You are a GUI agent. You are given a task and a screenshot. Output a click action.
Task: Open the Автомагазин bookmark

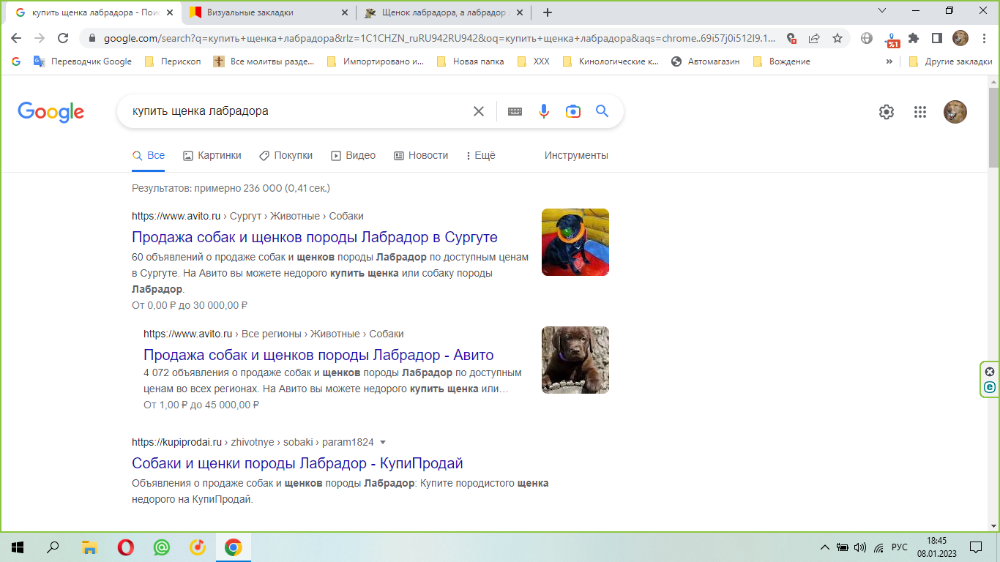point(705,61)
